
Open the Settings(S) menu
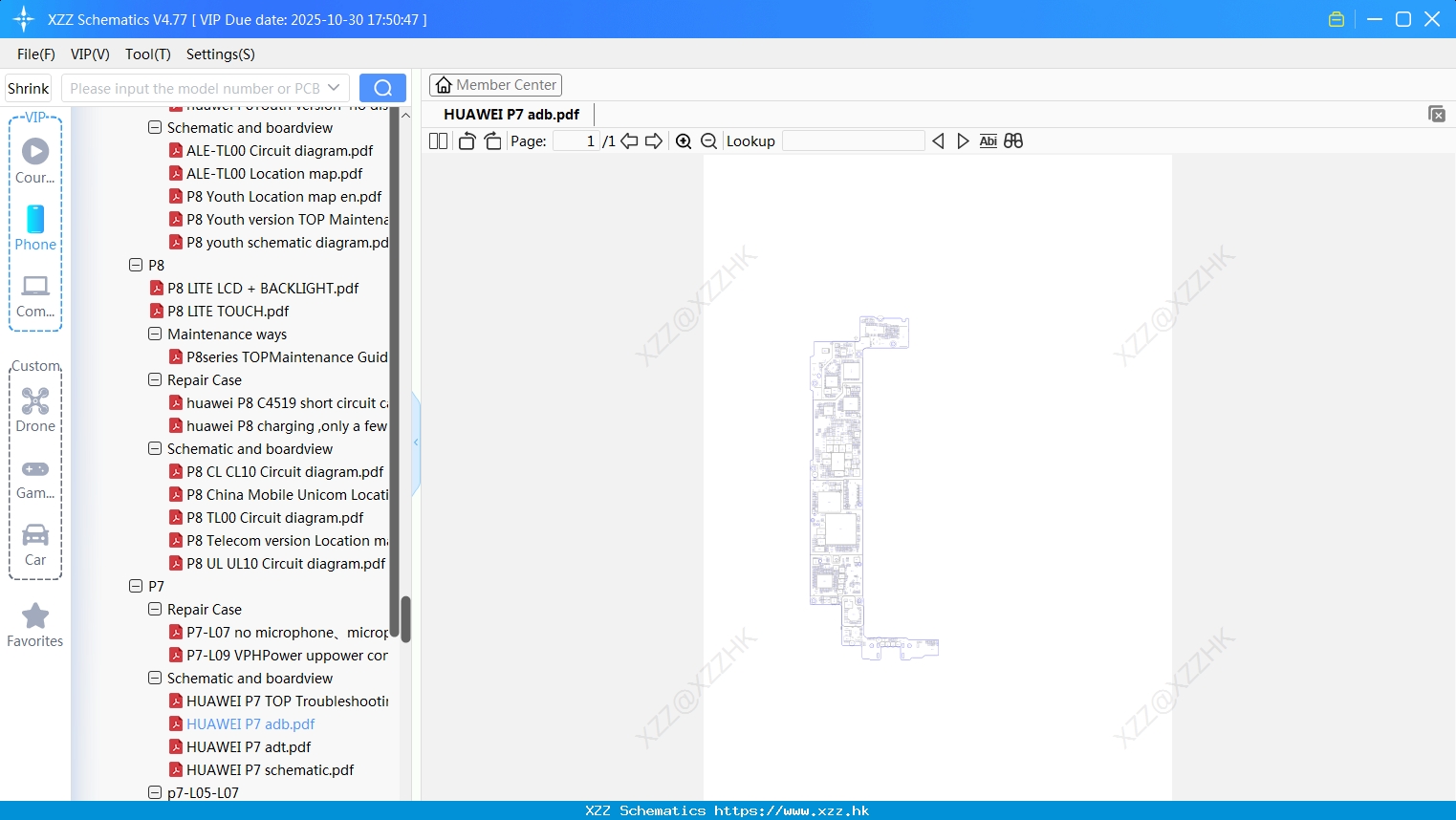[221, 54]
